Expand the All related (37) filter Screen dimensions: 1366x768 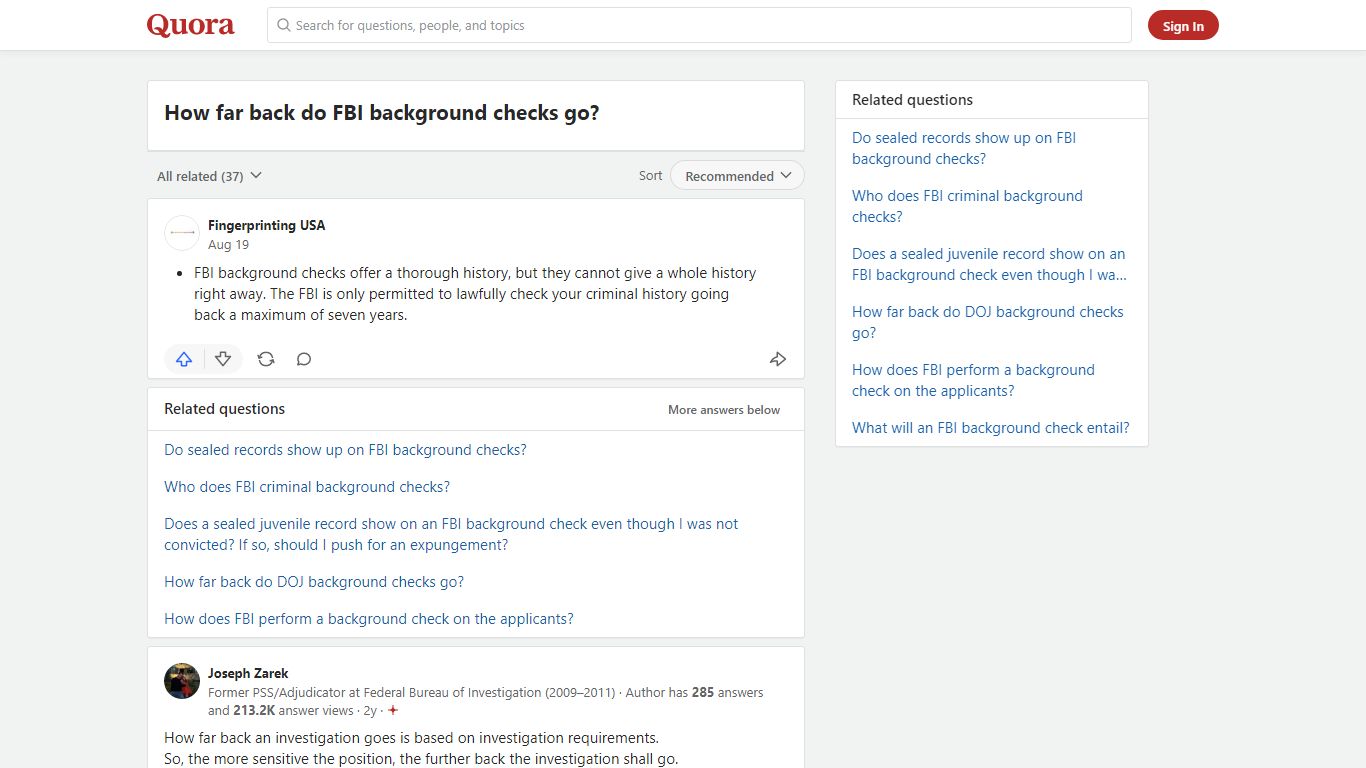[209, 176]
